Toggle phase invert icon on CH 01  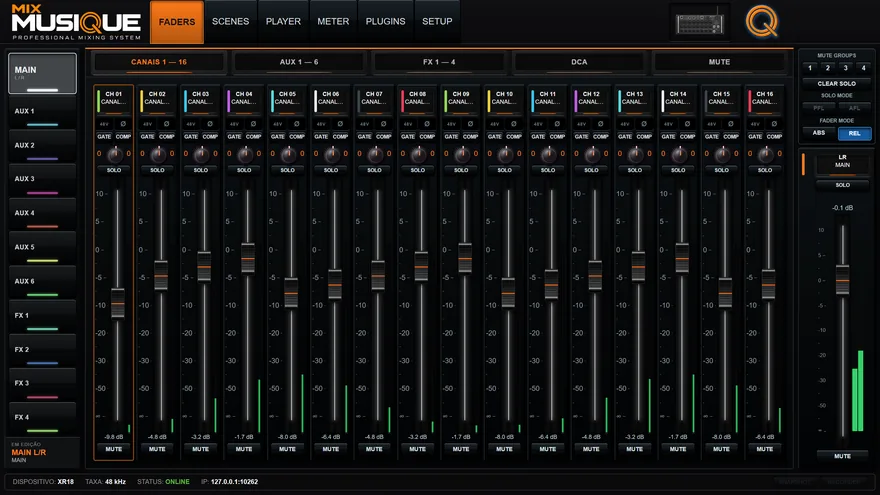point(123,123)
